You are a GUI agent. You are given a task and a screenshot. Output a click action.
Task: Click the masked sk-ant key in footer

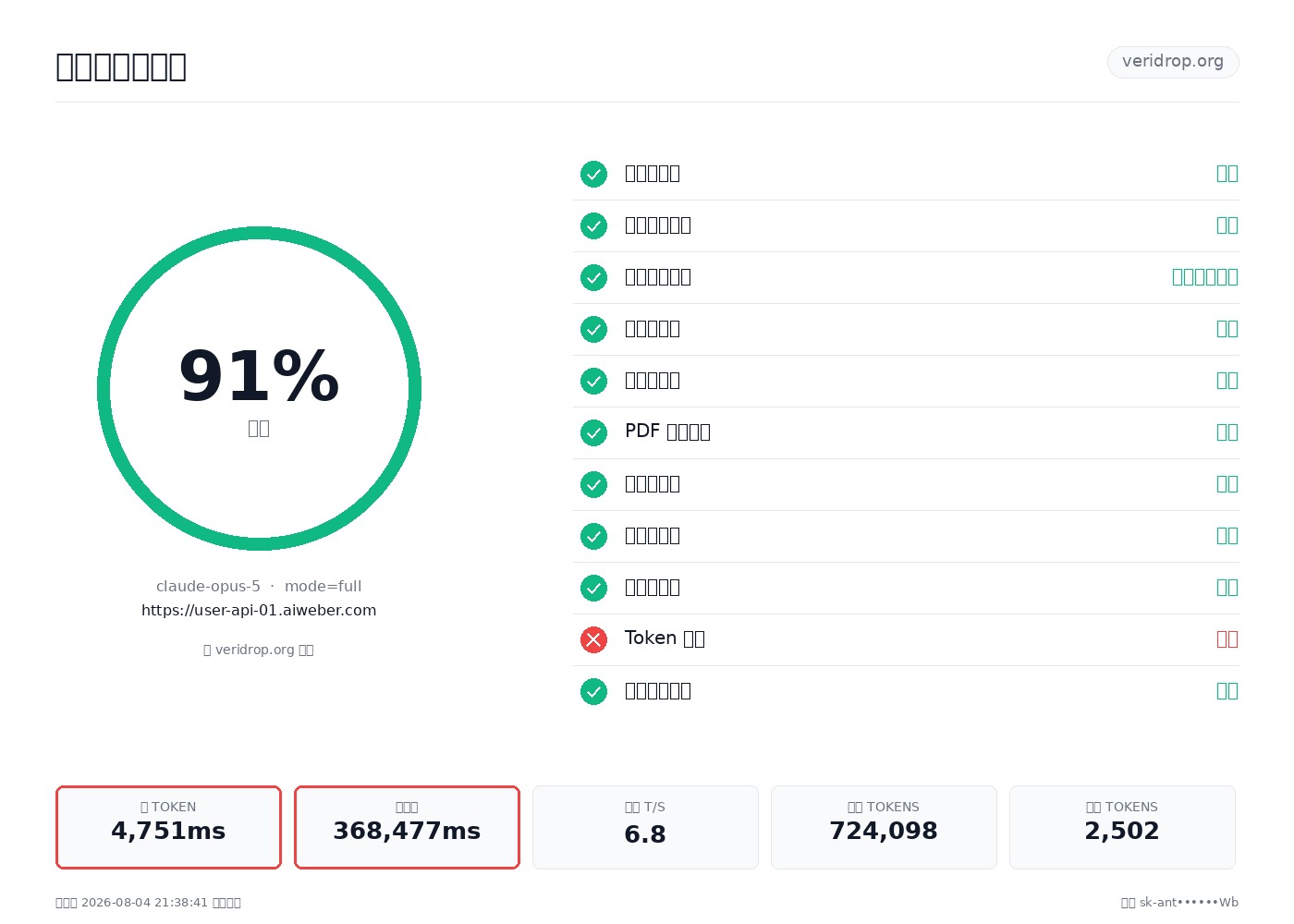point(1189,903)
